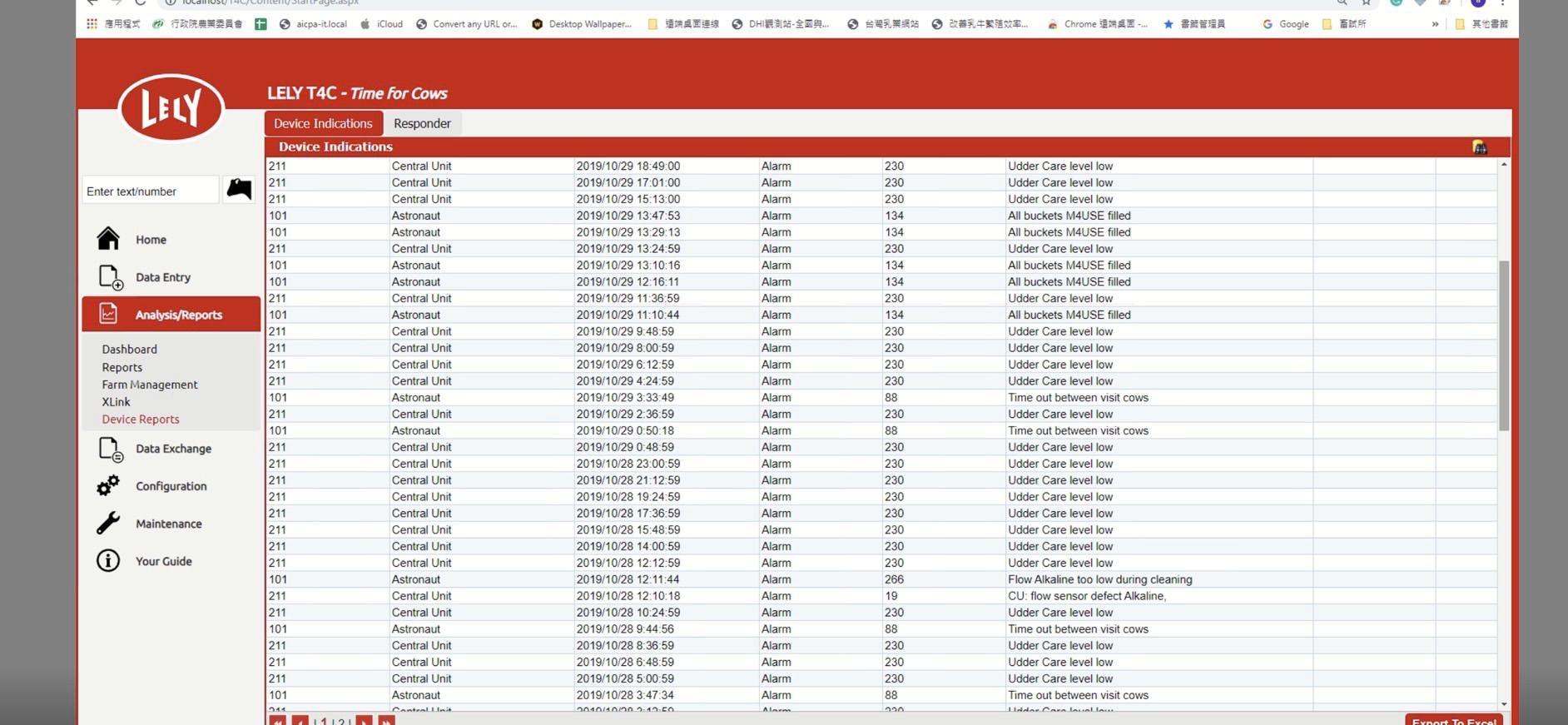
Task: Open Data Exchange in the sidebar
Action: point(173,449)
